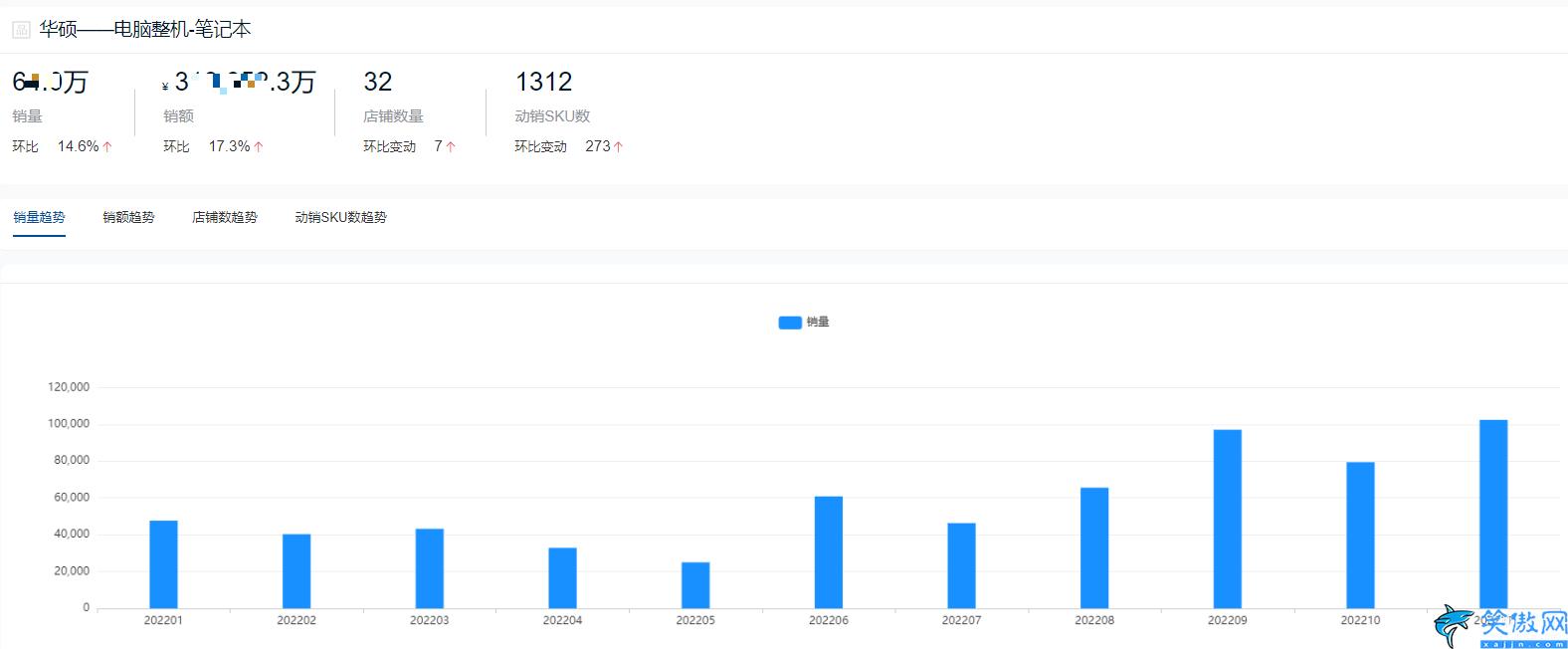Select the 202202 sales bar
The width and height of the screenshot is (1568, 649).
(296, 571)
